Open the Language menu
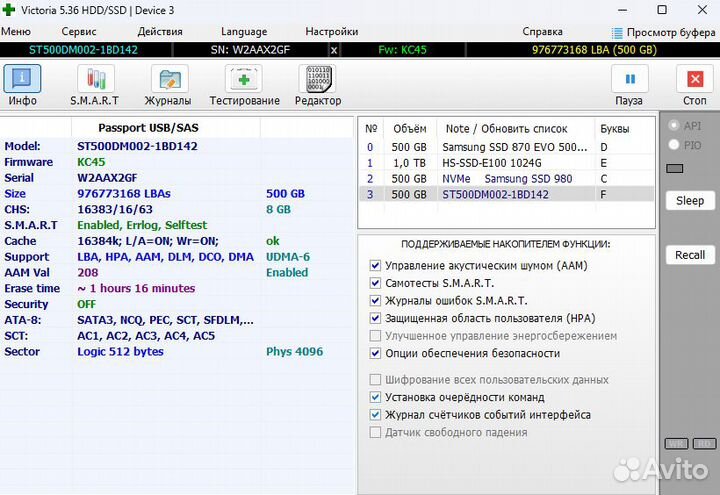 point(244,32)
